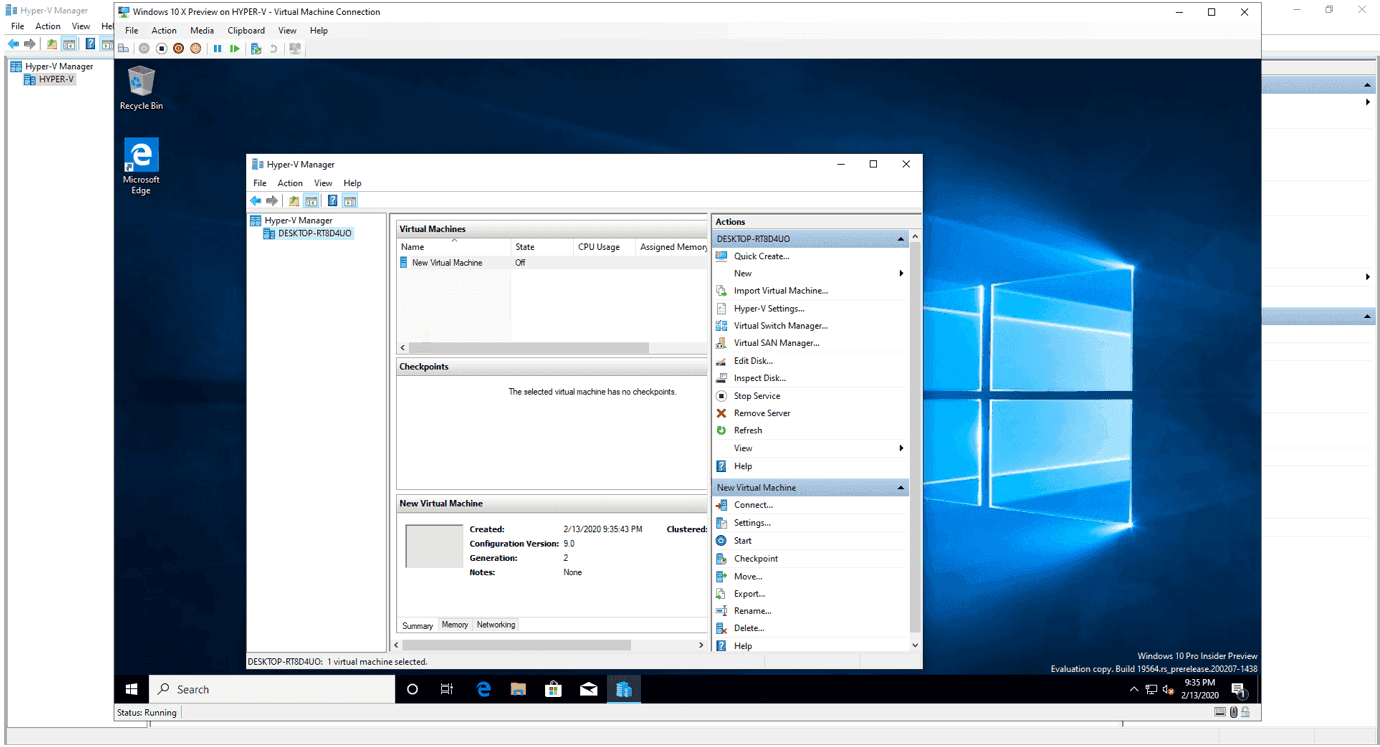
Task: Click the green Reset icon in VM toolbar
Action: (234, 48)
